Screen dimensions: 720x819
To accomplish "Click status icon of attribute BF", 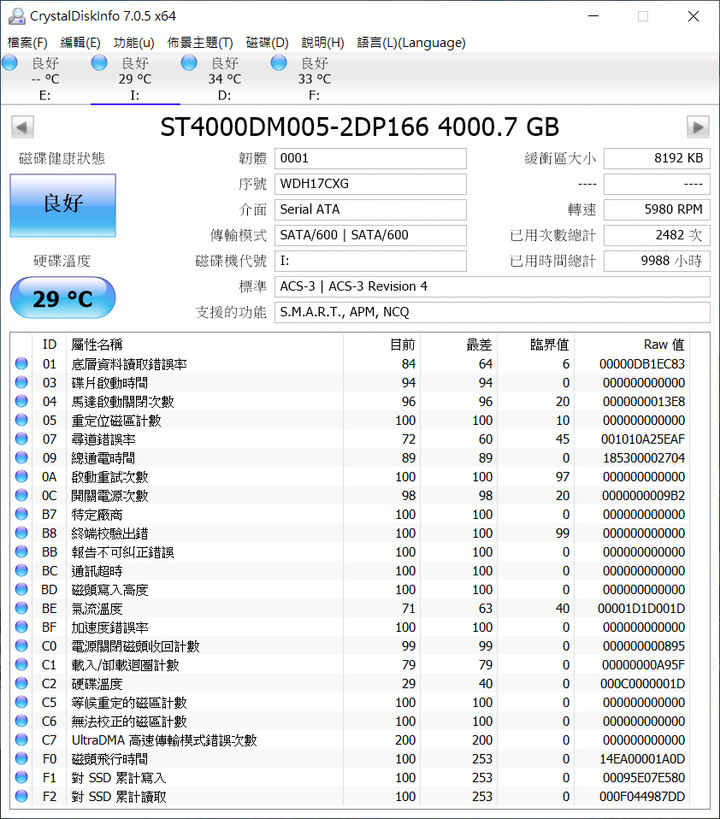I will click(21, 626).
